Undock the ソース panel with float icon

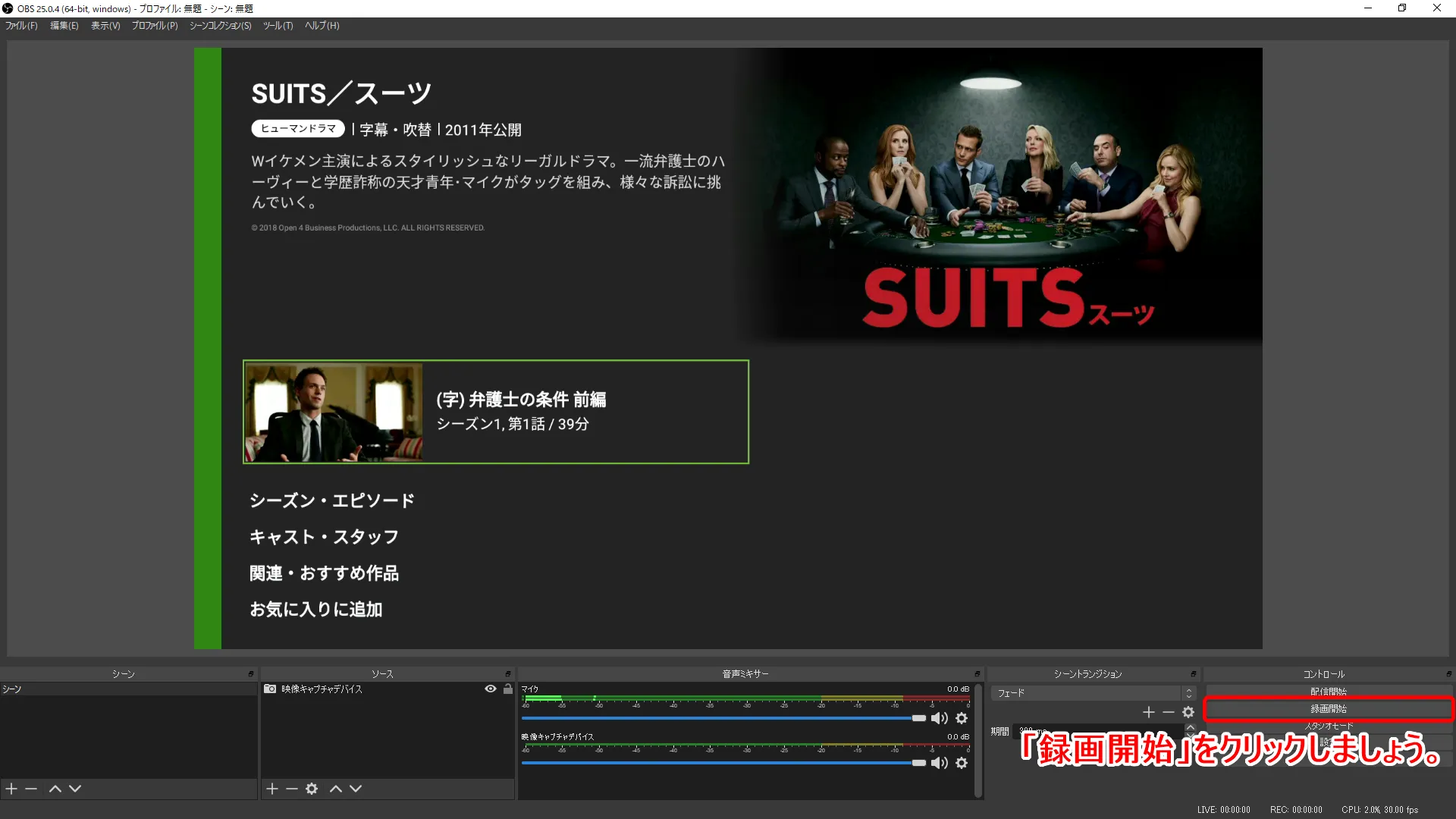509,674
